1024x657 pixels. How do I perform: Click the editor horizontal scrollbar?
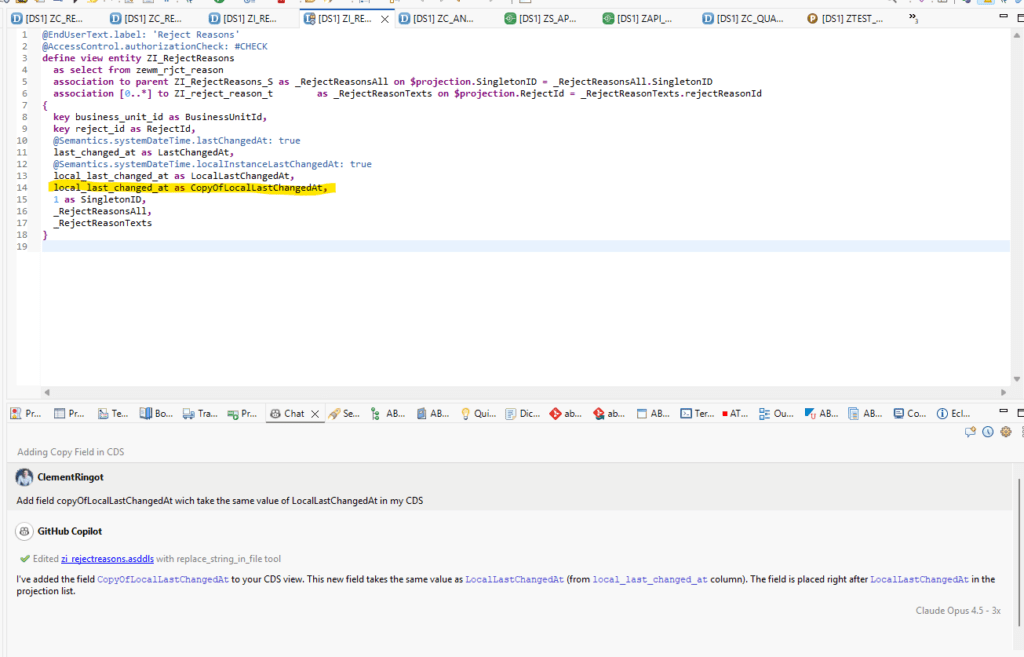[x=500, y=392]
